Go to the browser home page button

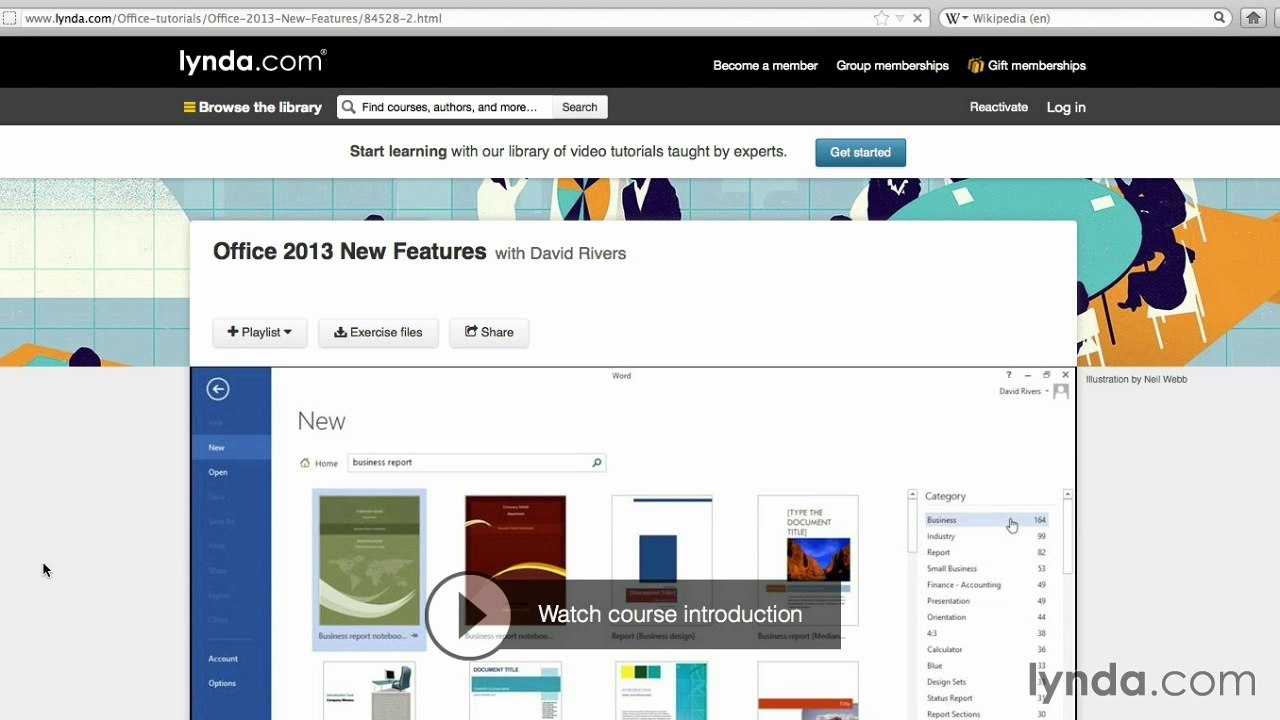pyautogui.click(x=1252, y=18)
